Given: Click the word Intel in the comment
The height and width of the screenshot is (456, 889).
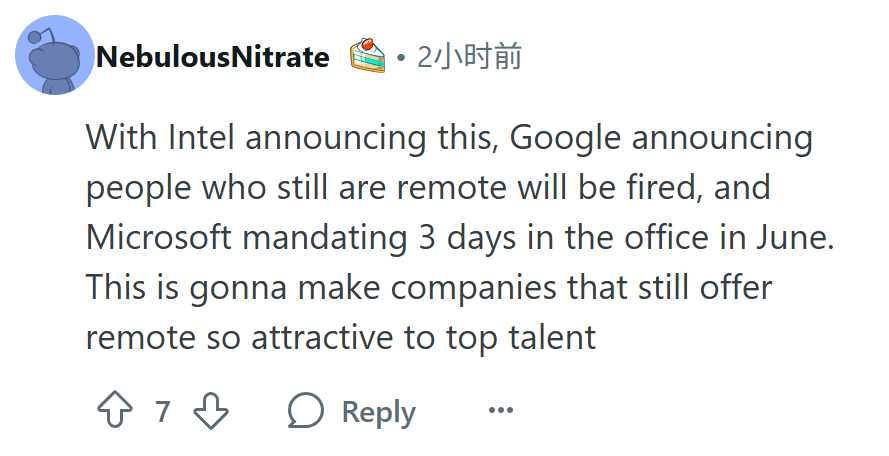Looking at the screenshot, I should coord(201,137).
